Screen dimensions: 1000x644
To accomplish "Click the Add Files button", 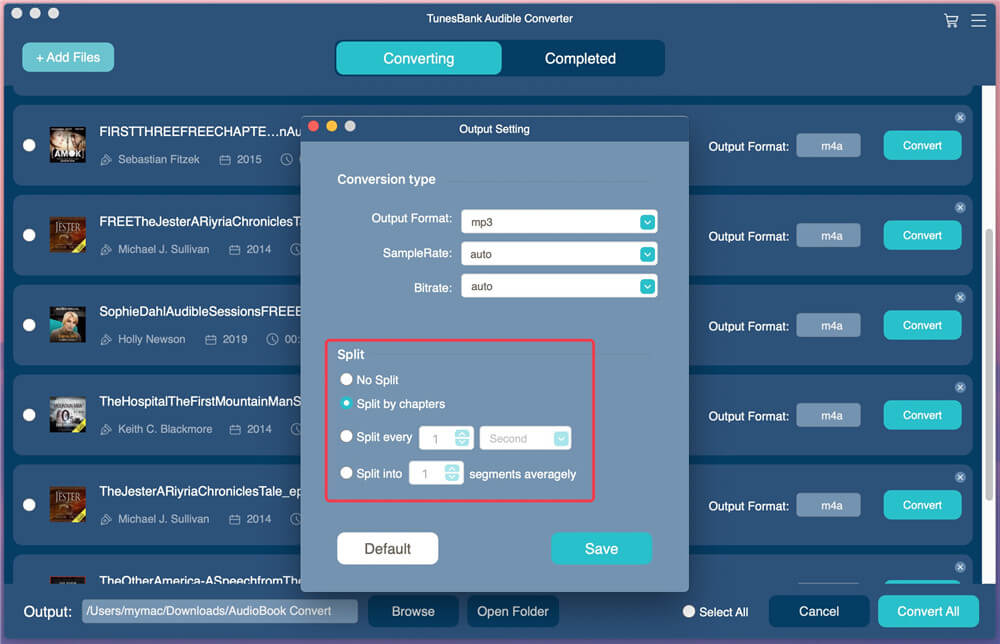I will coord(68,57).
